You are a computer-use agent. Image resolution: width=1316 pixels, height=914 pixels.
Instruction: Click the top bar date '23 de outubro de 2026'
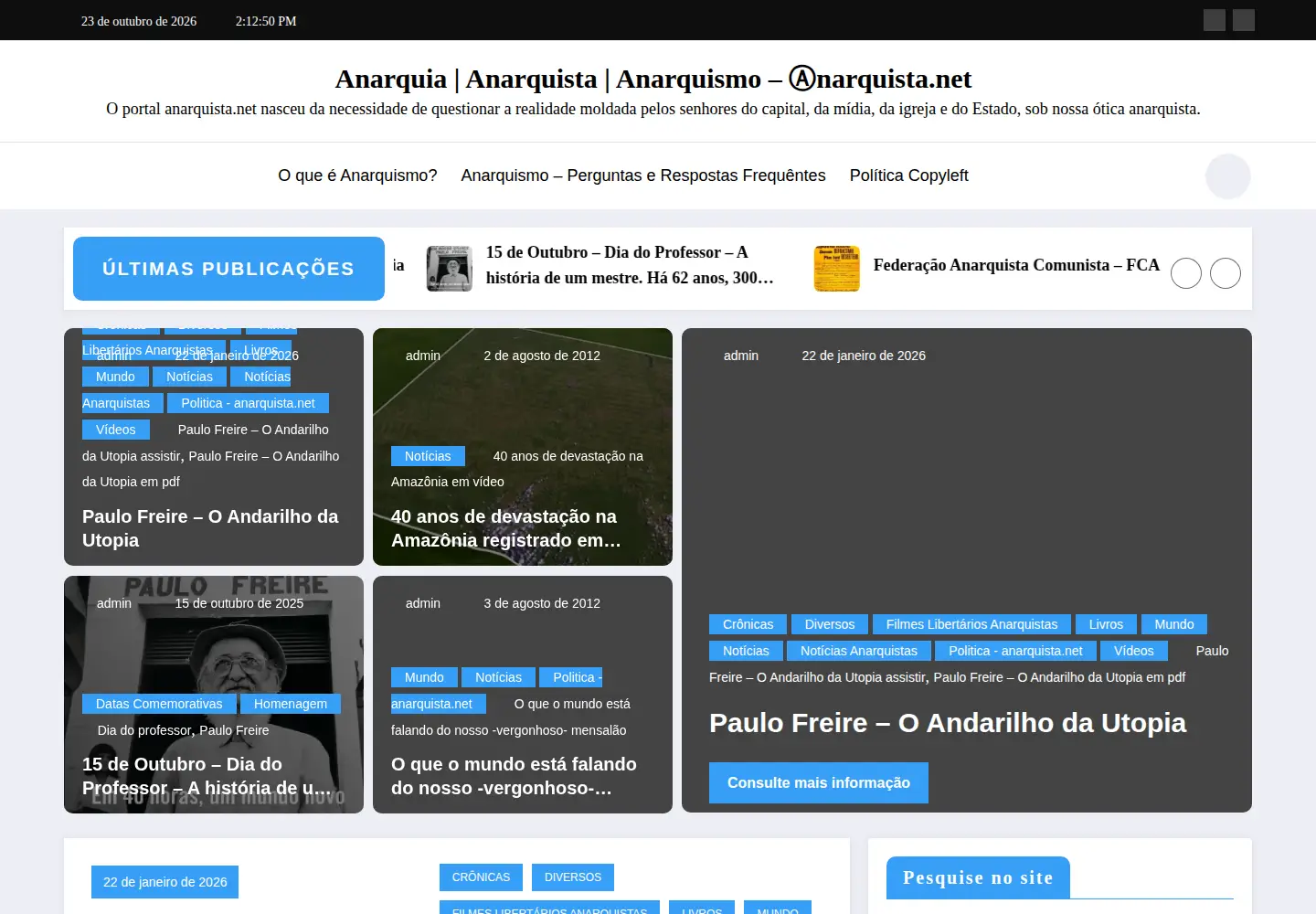pyautogui.click(x=139, y=21)
